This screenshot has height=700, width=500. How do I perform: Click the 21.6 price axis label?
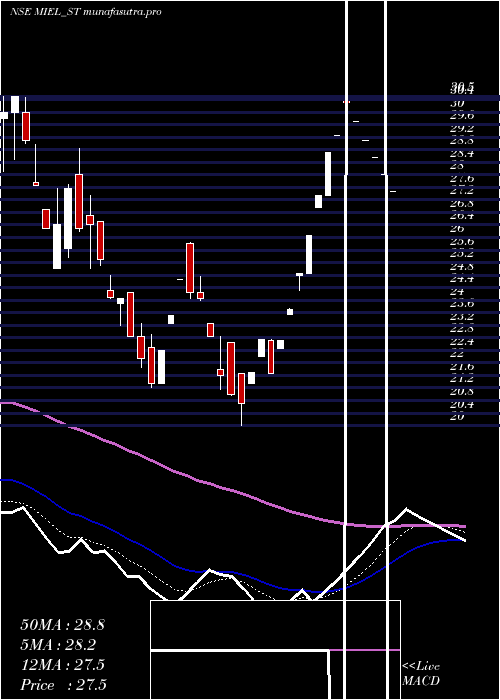point(462,367)
